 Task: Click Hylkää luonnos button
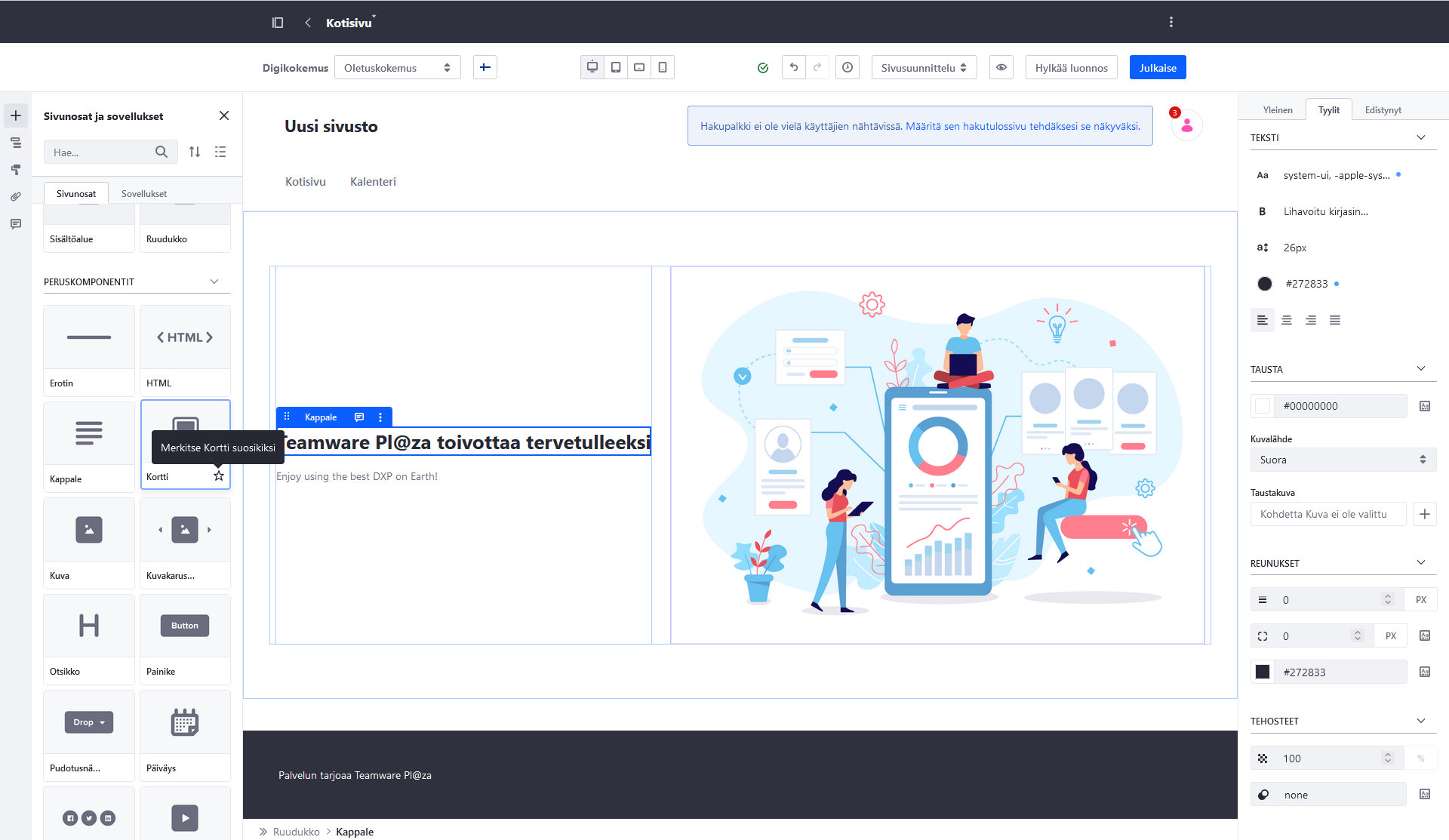pyautogui.click(x=1072, y=68)
